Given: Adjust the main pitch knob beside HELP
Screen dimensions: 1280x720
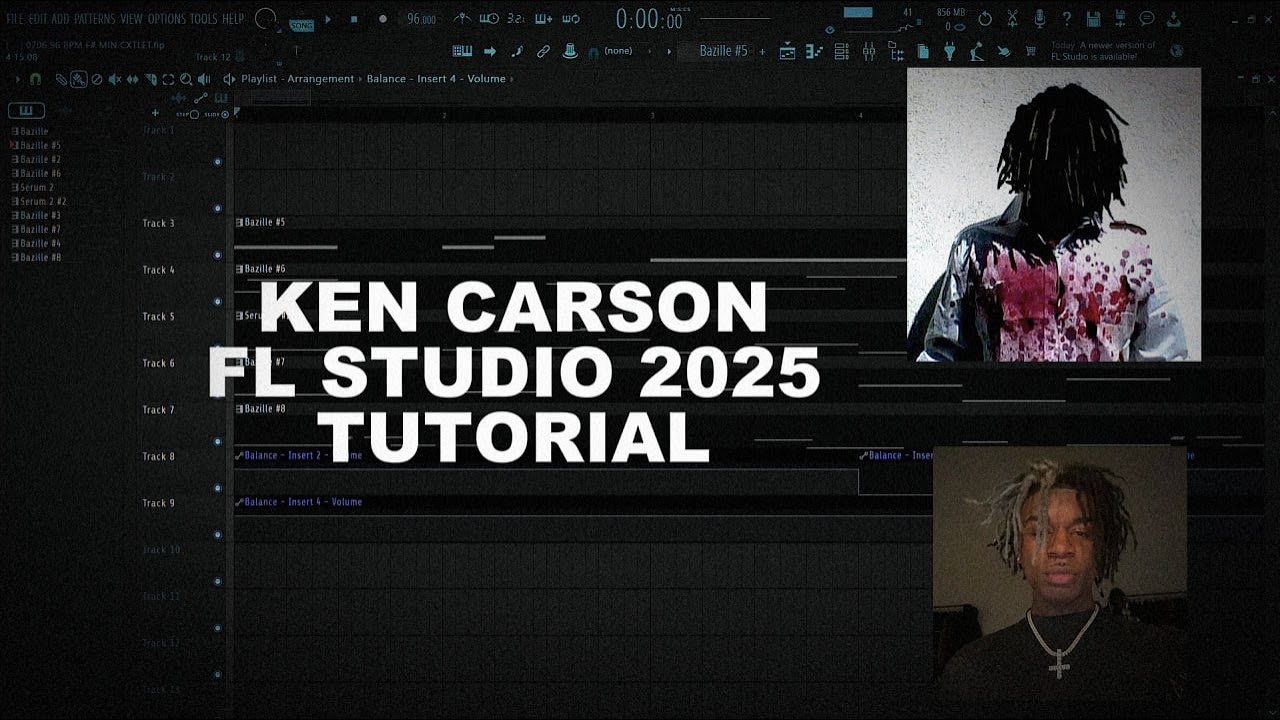Looking at the screenshot, I should click(265, 19).
